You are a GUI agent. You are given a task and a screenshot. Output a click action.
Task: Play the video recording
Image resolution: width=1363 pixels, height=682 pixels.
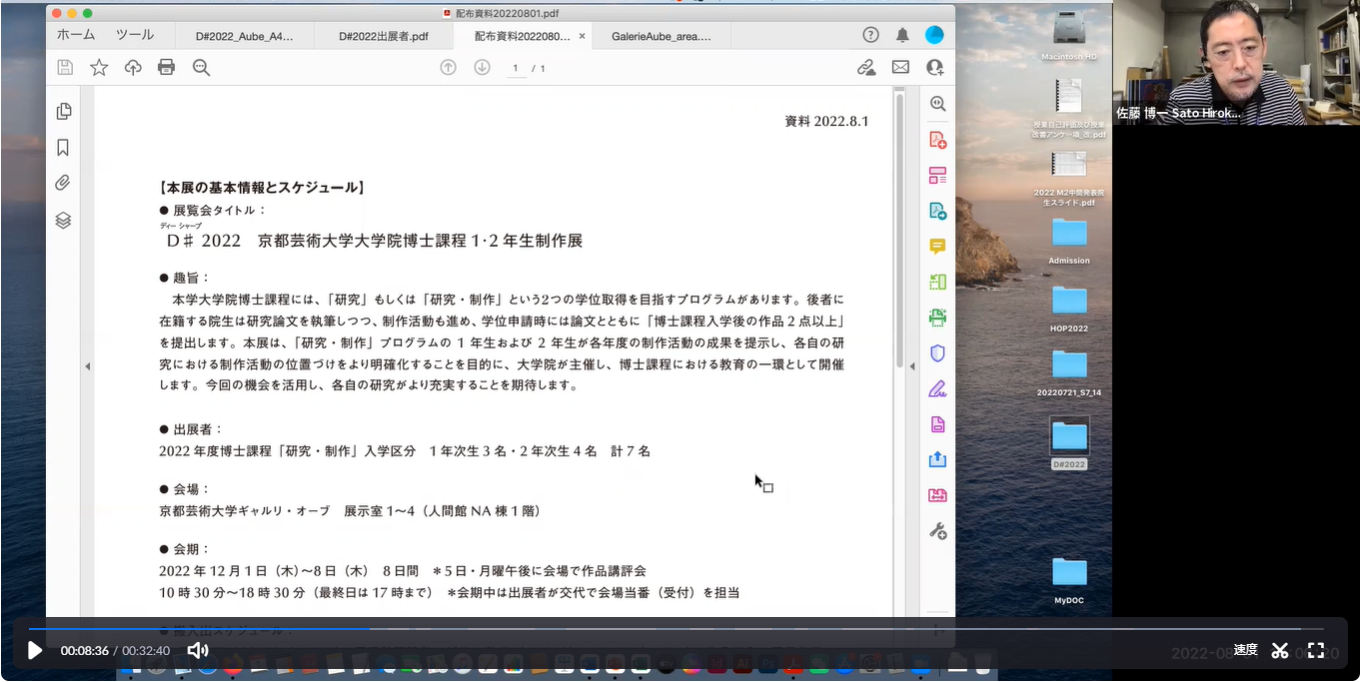tap(35, 651)
